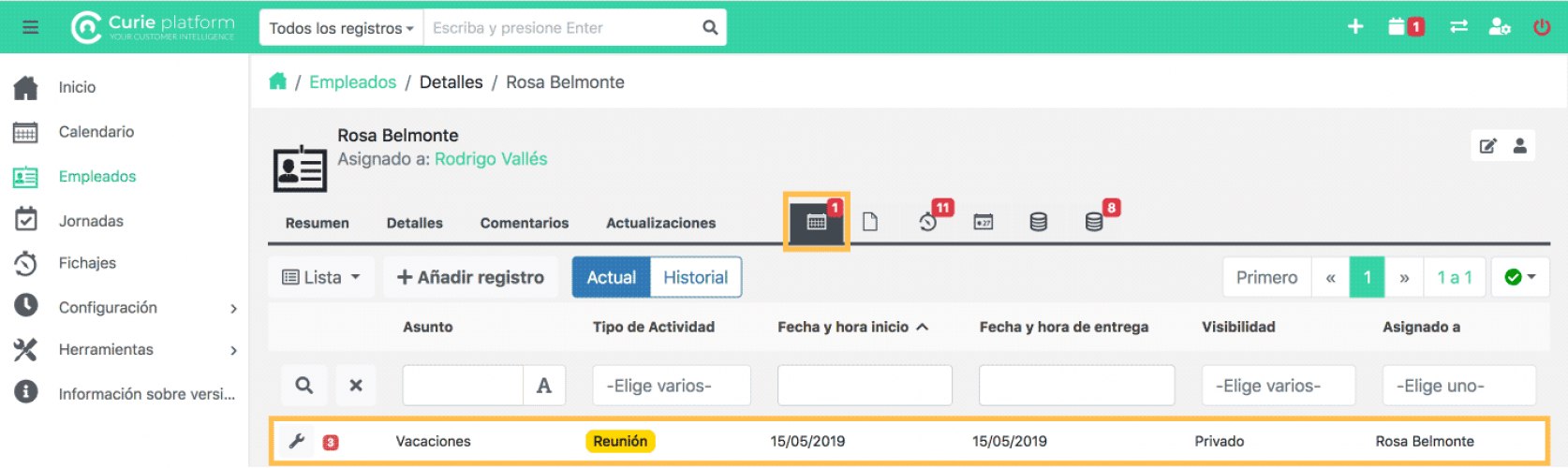Click the hamburger menu icon
The width and height of the screenshot is (1568, 468).
point(30,27)
